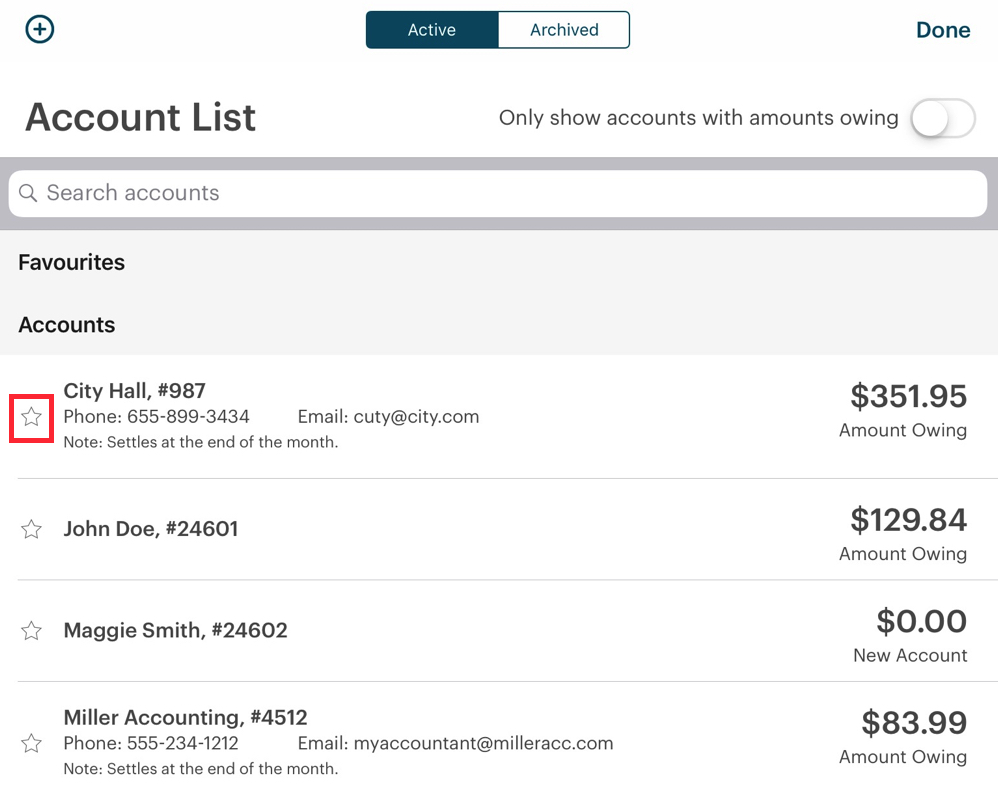Switch to the Archived tab
The height and width of the screenshot is (801, 998).
click(563, 29)
